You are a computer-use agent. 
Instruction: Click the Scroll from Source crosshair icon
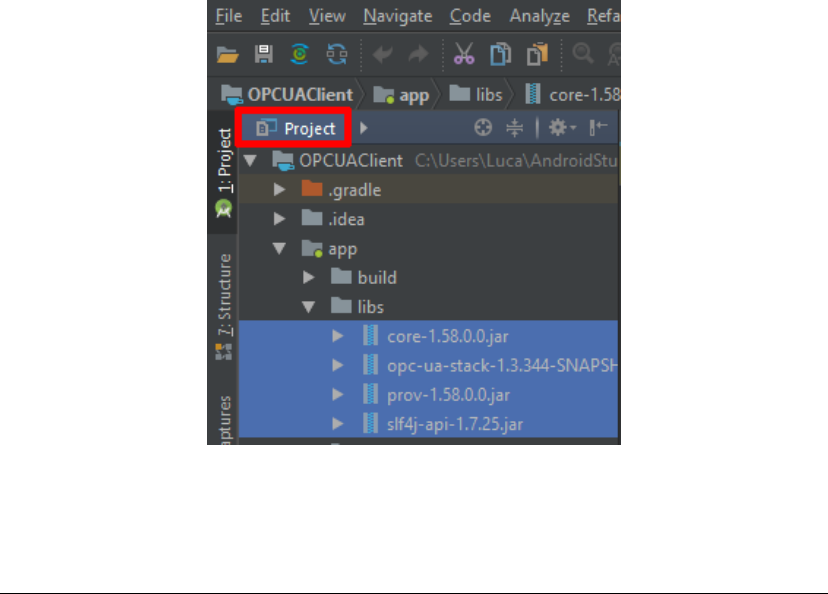[483, 128]
